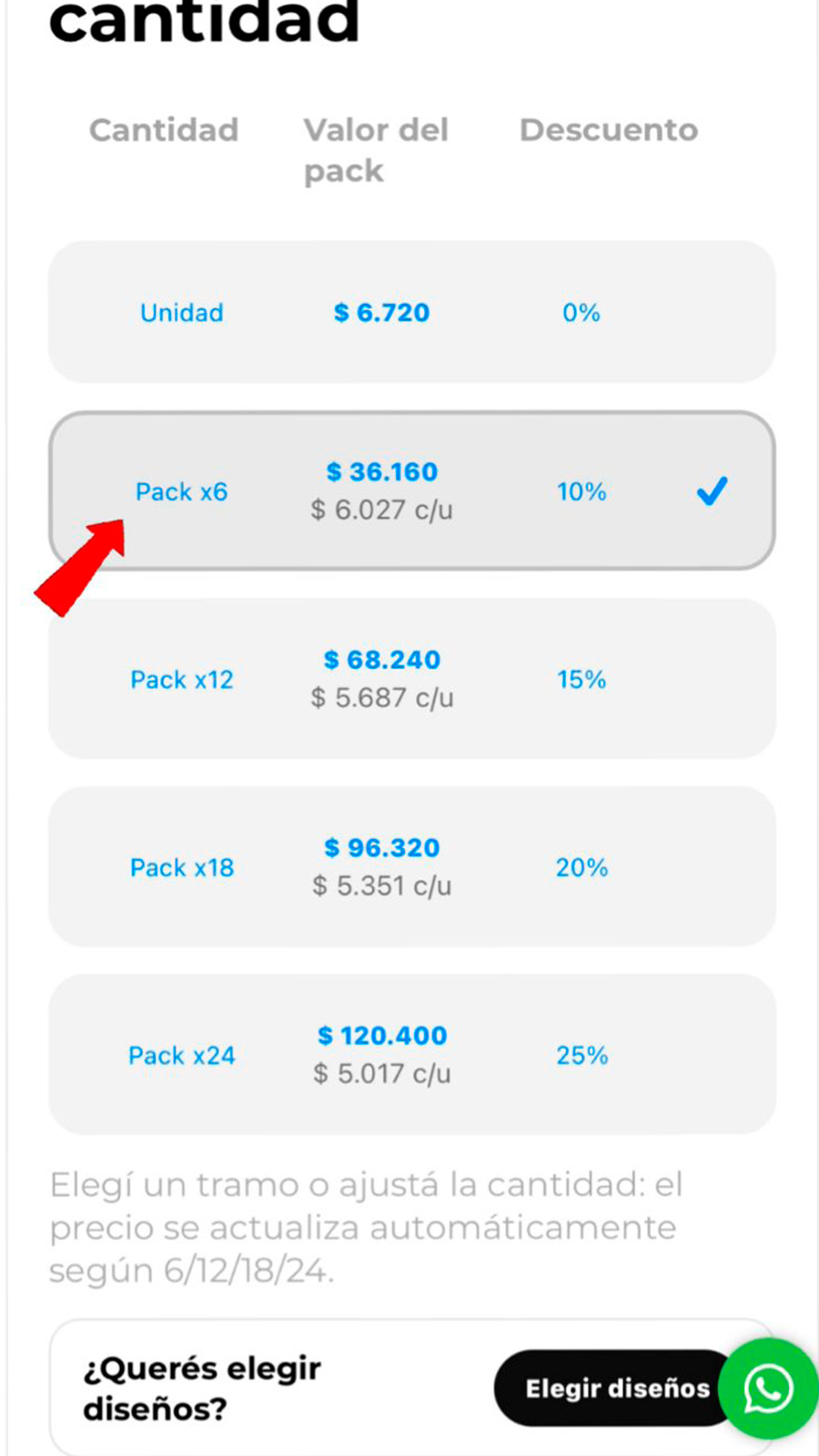Click the Descuento column header
Image resolution: width=819 pixels, height=1456 pixels.
(609, 130)
